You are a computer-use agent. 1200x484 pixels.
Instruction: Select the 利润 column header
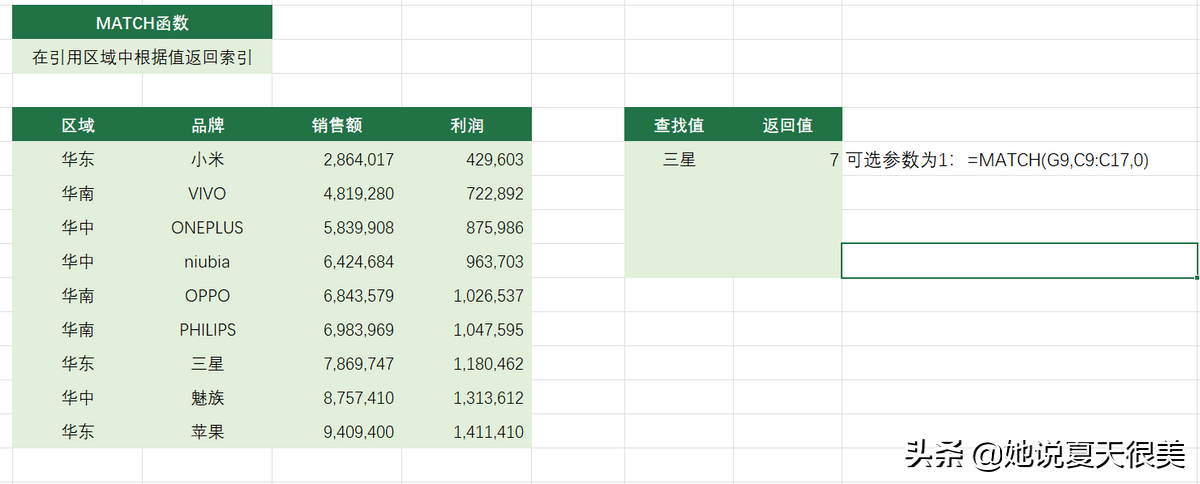(x=467, y=125)
